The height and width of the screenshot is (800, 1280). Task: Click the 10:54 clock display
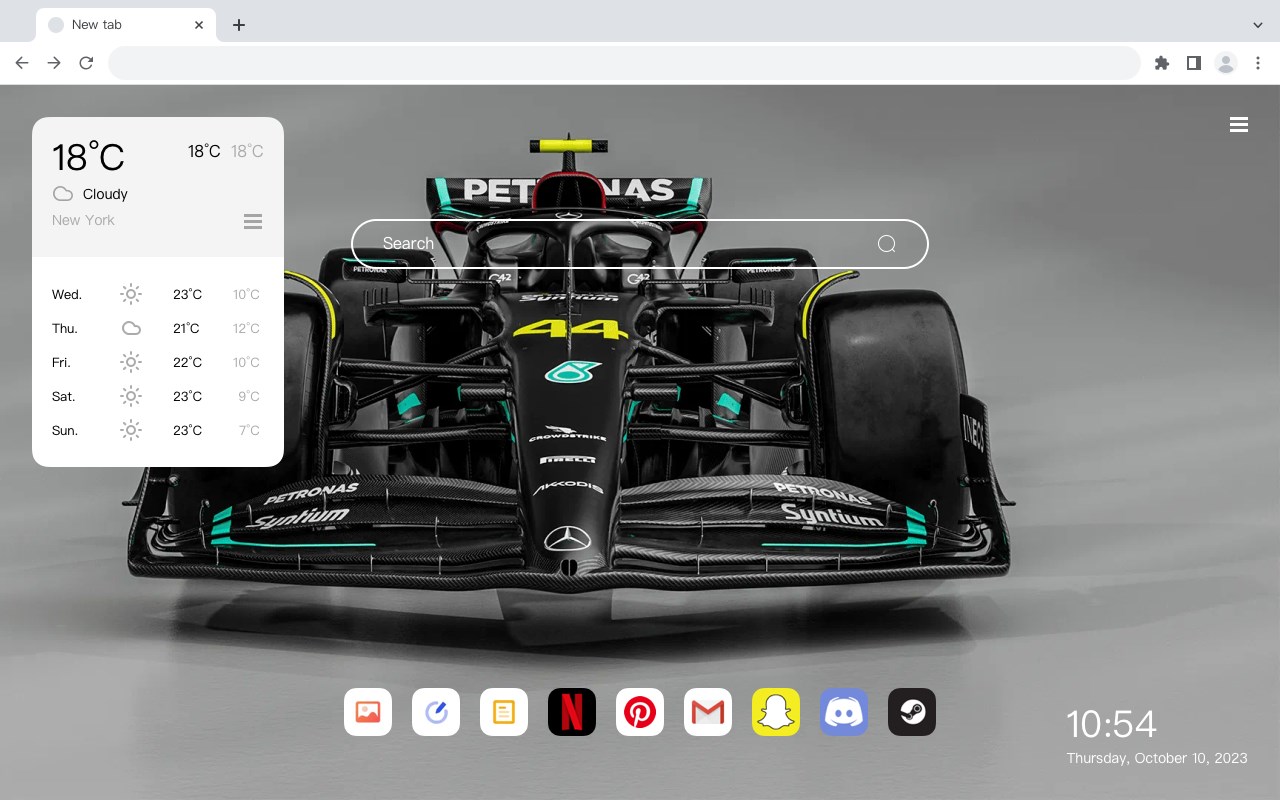point(1111,724)
